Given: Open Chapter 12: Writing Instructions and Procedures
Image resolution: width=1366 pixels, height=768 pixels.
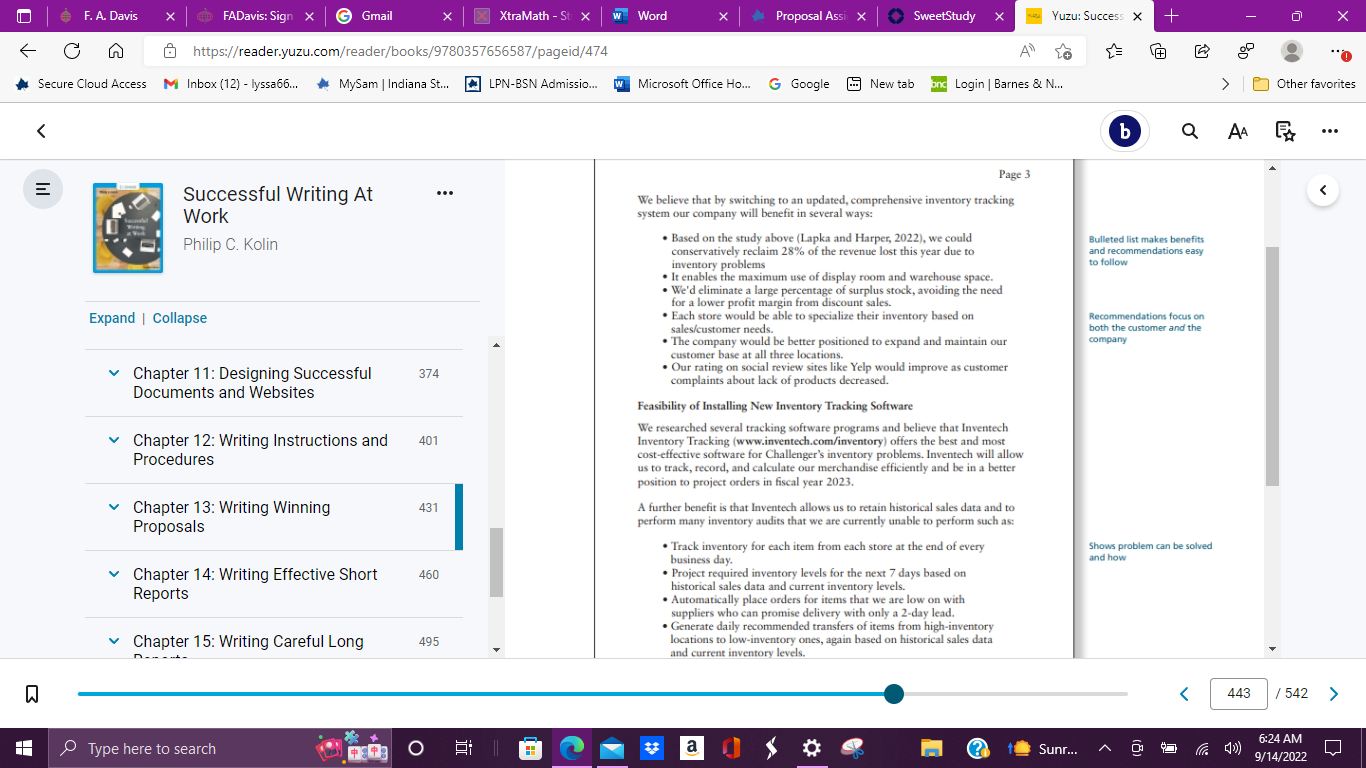Looking at the screenshot, I should coord(260,450).
